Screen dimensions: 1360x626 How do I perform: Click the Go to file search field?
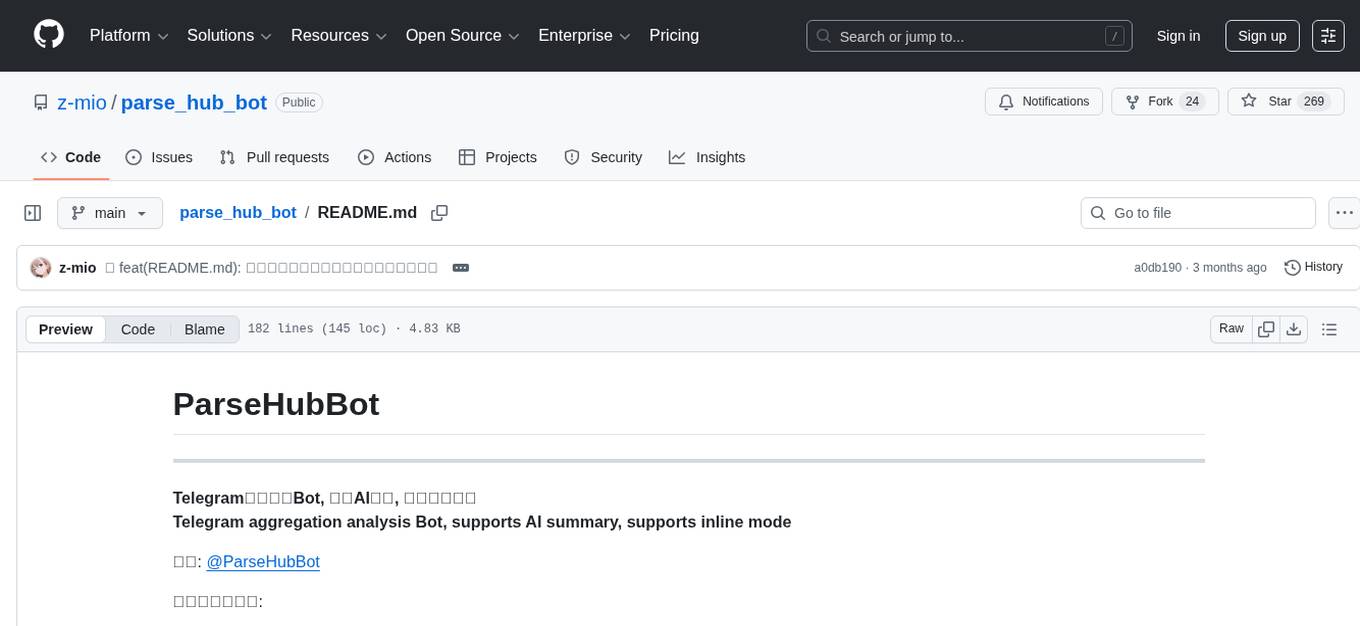1197,212
